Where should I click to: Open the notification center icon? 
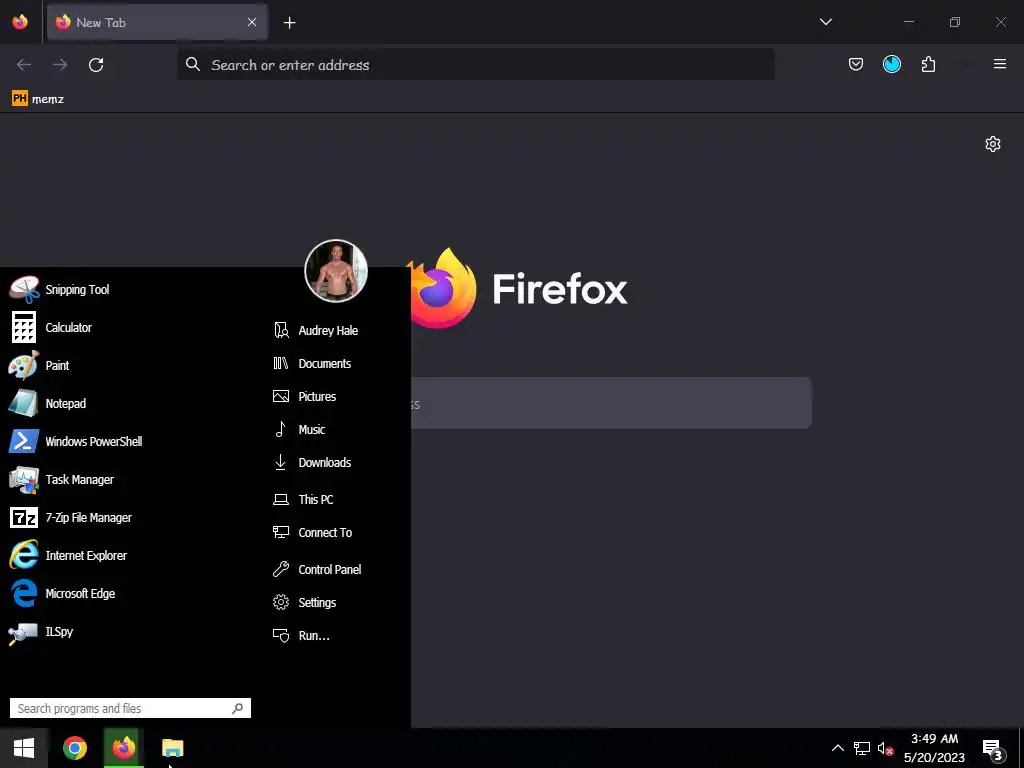click(x=992, y=748)
